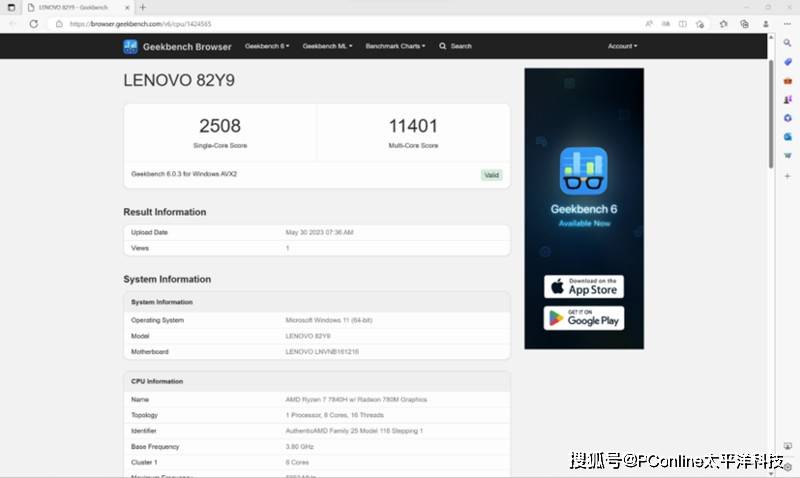800x478 pixels.
Task: Click the Views row value
Action: (287, 248)
